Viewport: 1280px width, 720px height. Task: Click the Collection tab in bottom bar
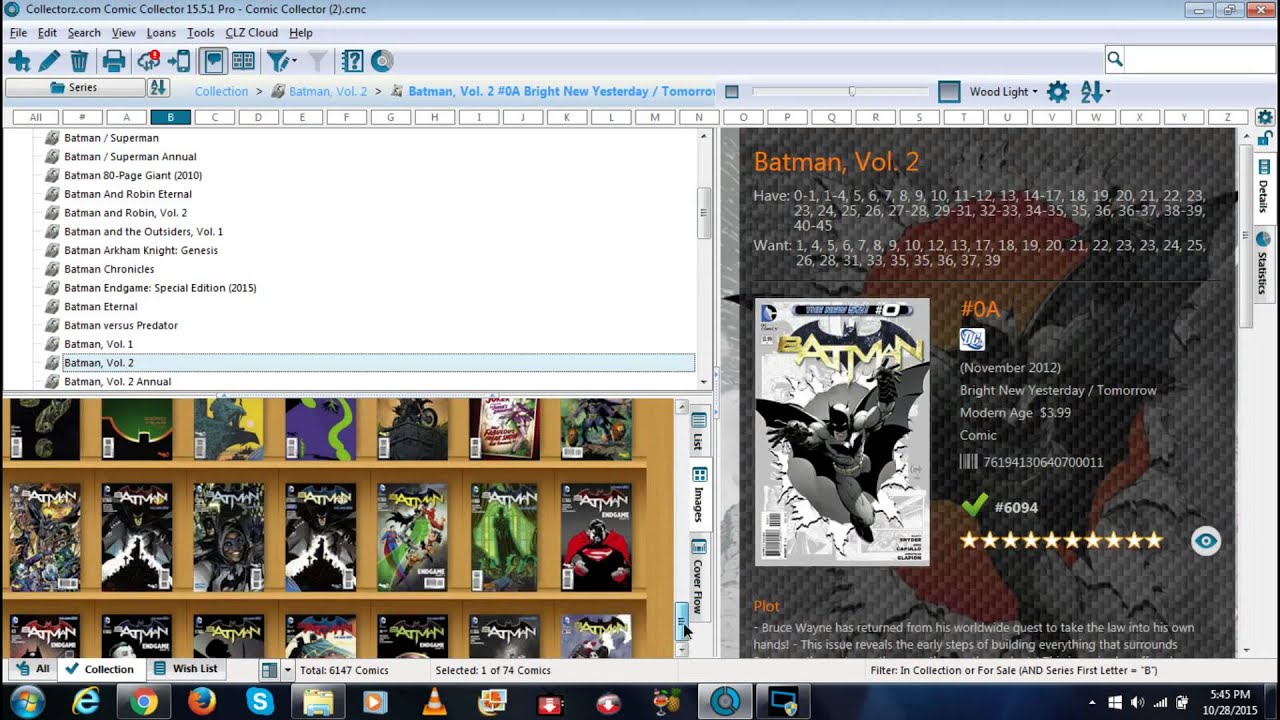pos(99,669)
